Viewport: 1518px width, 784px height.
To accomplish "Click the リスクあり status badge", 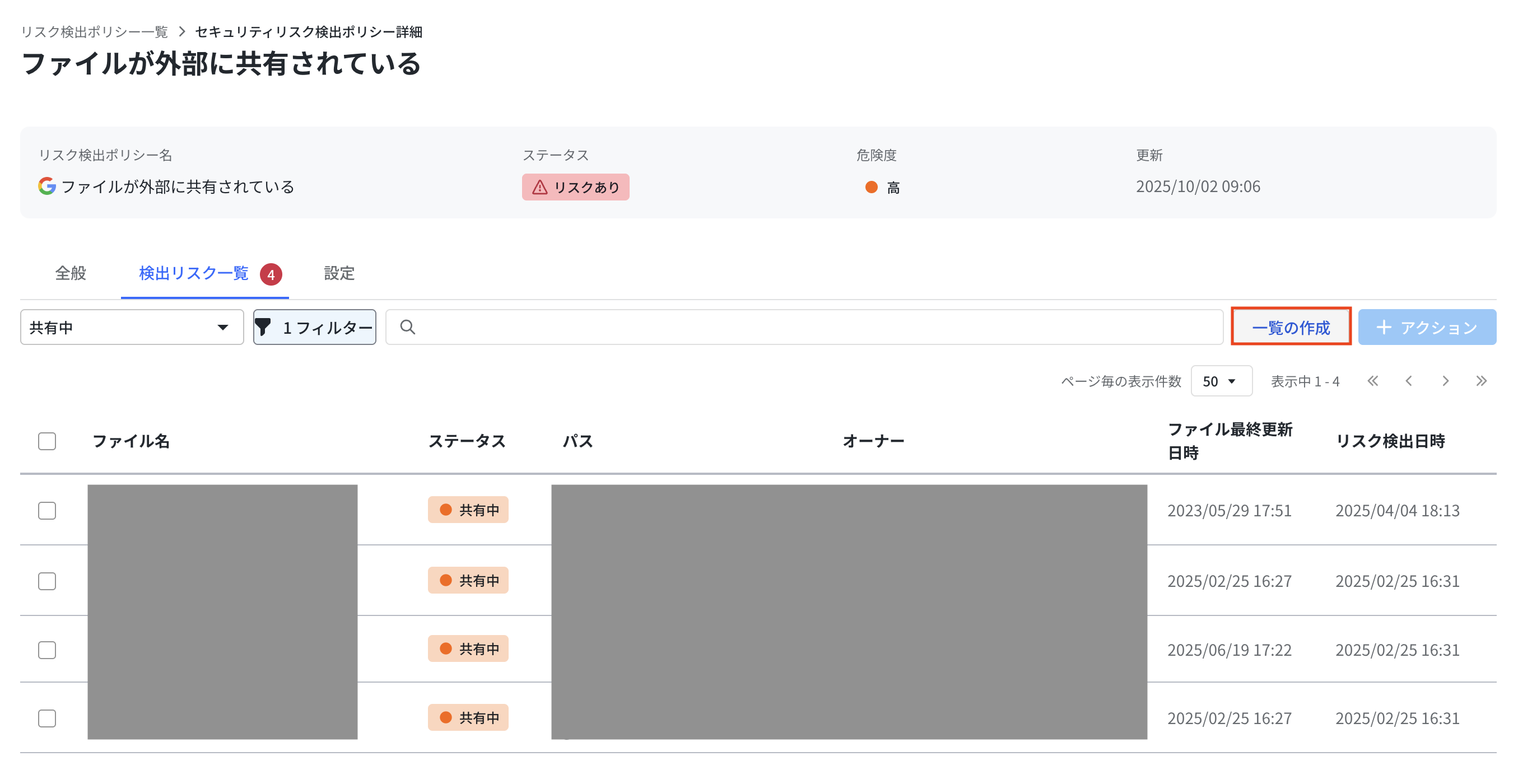I will pyautogui.click(x=575, y=186).
